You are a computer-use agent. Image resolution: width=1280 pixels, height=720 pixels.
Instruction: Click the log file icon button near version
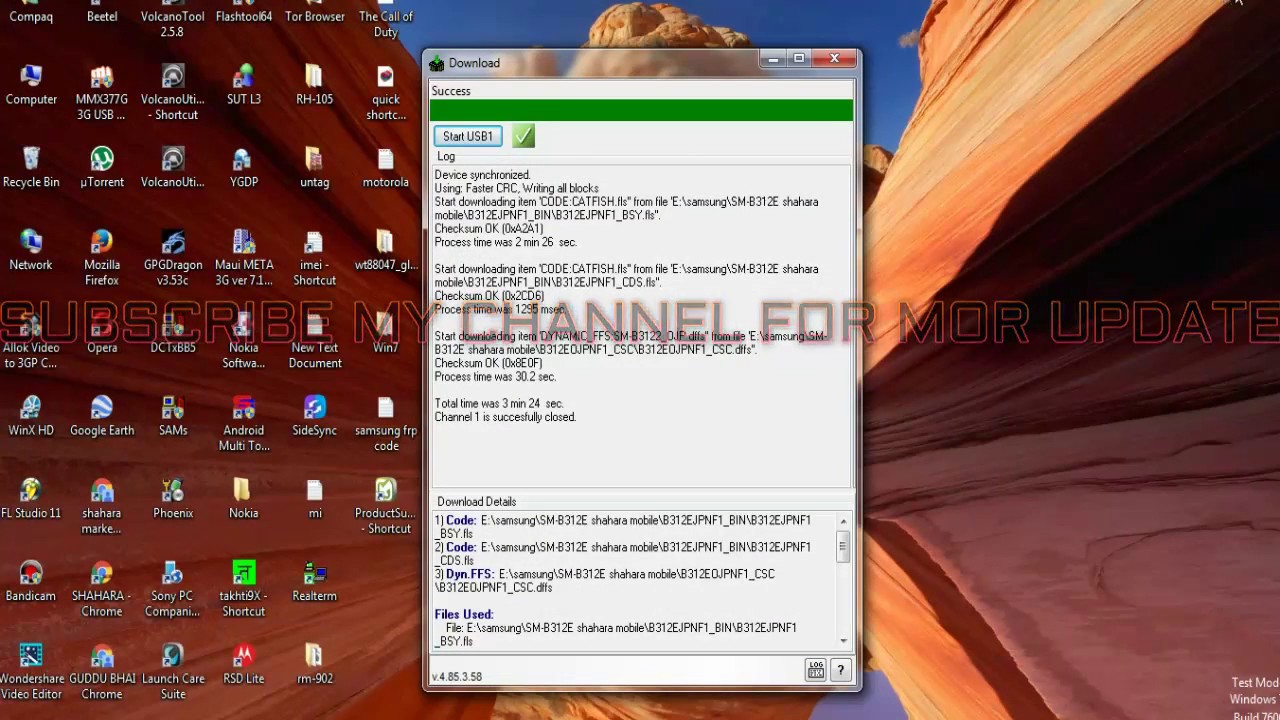click(x=816, y=670)
